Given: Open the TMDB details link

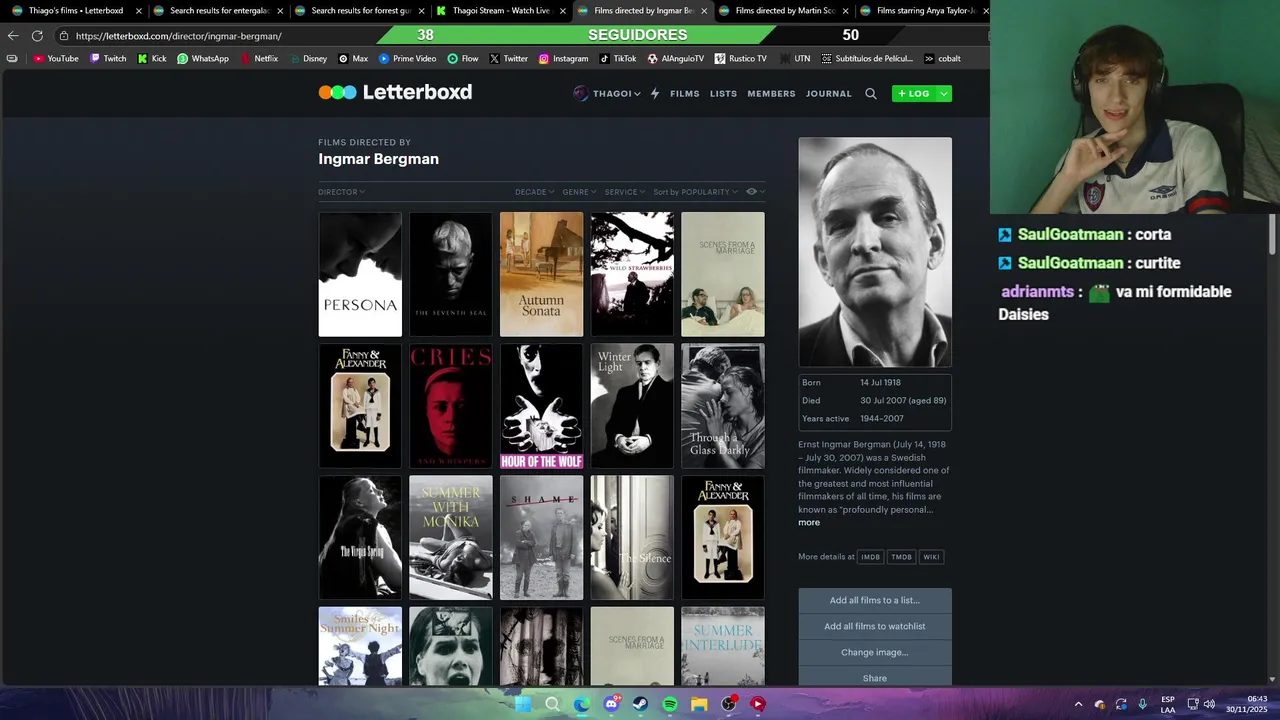Looking at the screenshot, I should (x=901, y=557).
